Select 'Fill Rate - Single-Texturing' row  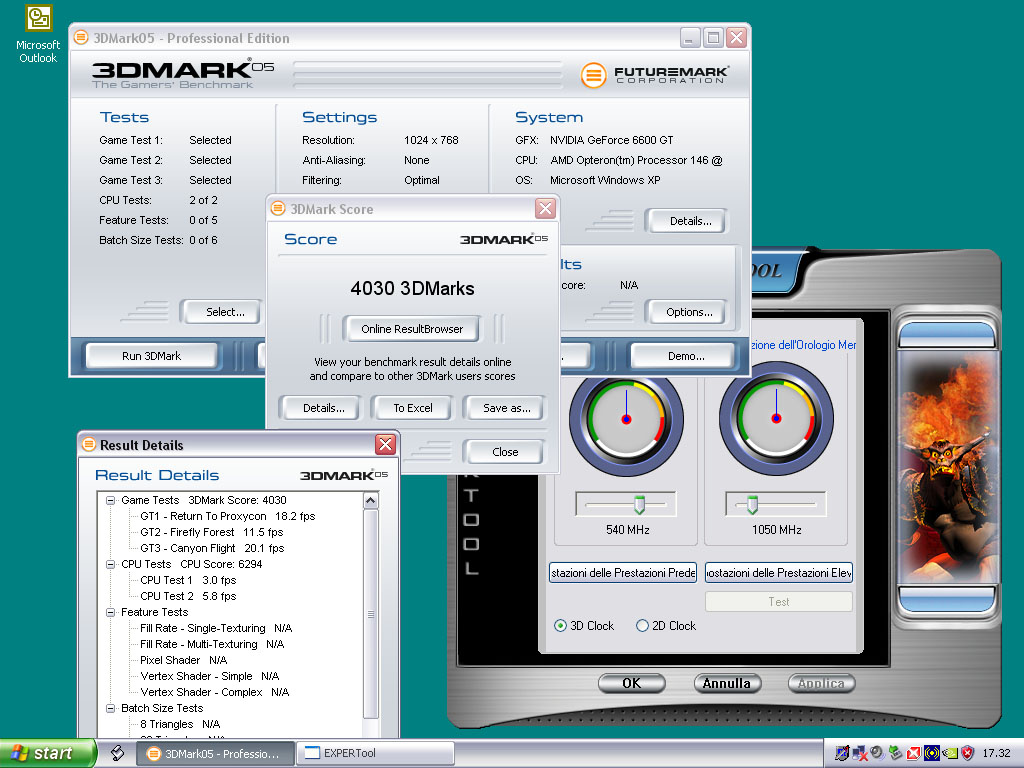[x=216, y=628]
